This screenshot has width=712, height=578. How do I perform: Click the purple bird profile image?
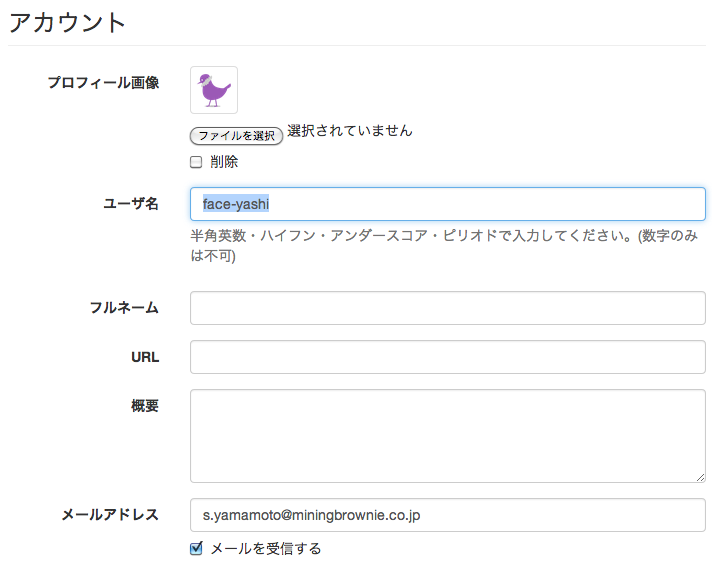[x=214, y=90]
